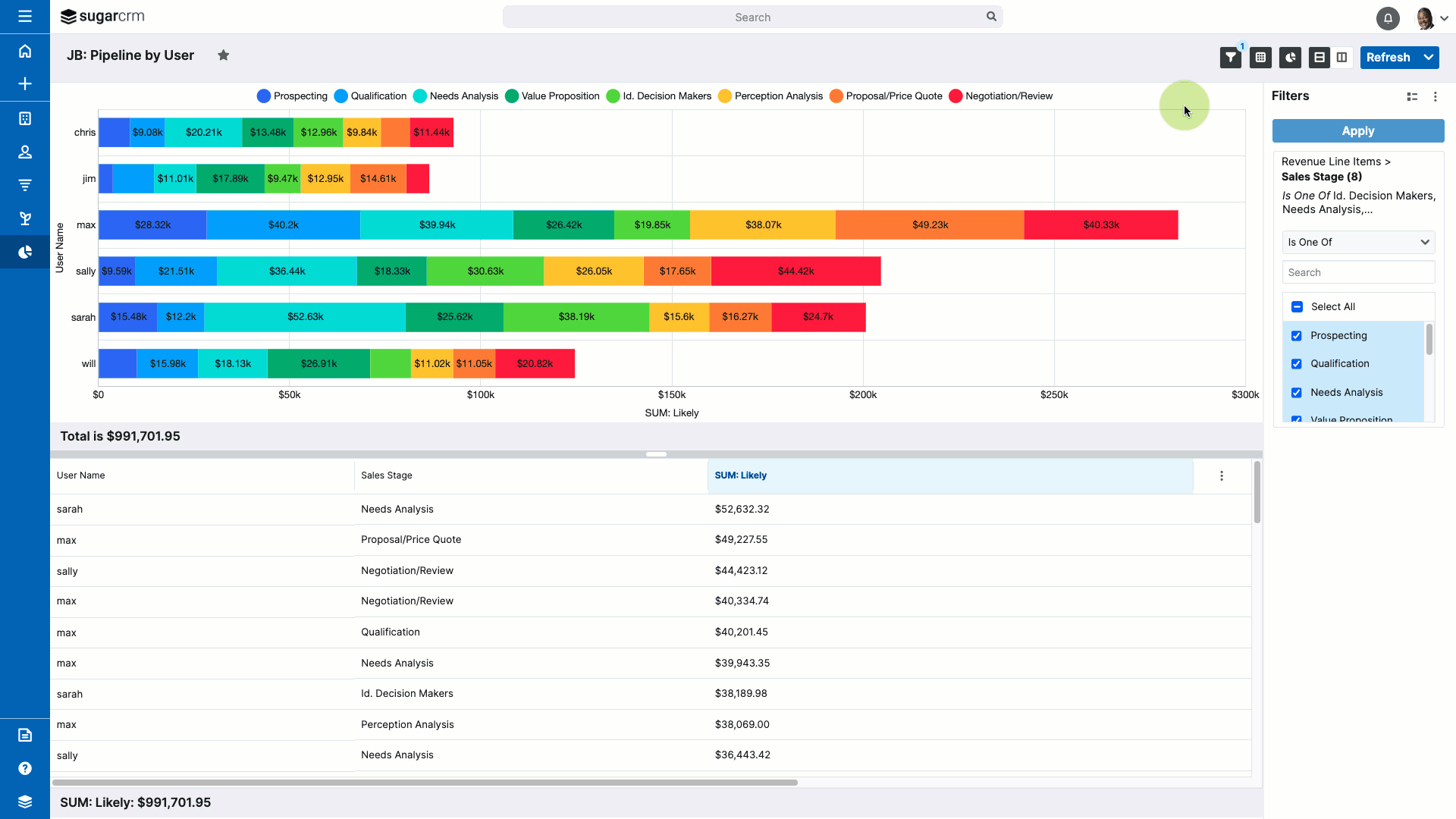Viewport: 1456px width, 819px height.
Task: Uncheck the Prospecting checkbox
Action: 1297,336
